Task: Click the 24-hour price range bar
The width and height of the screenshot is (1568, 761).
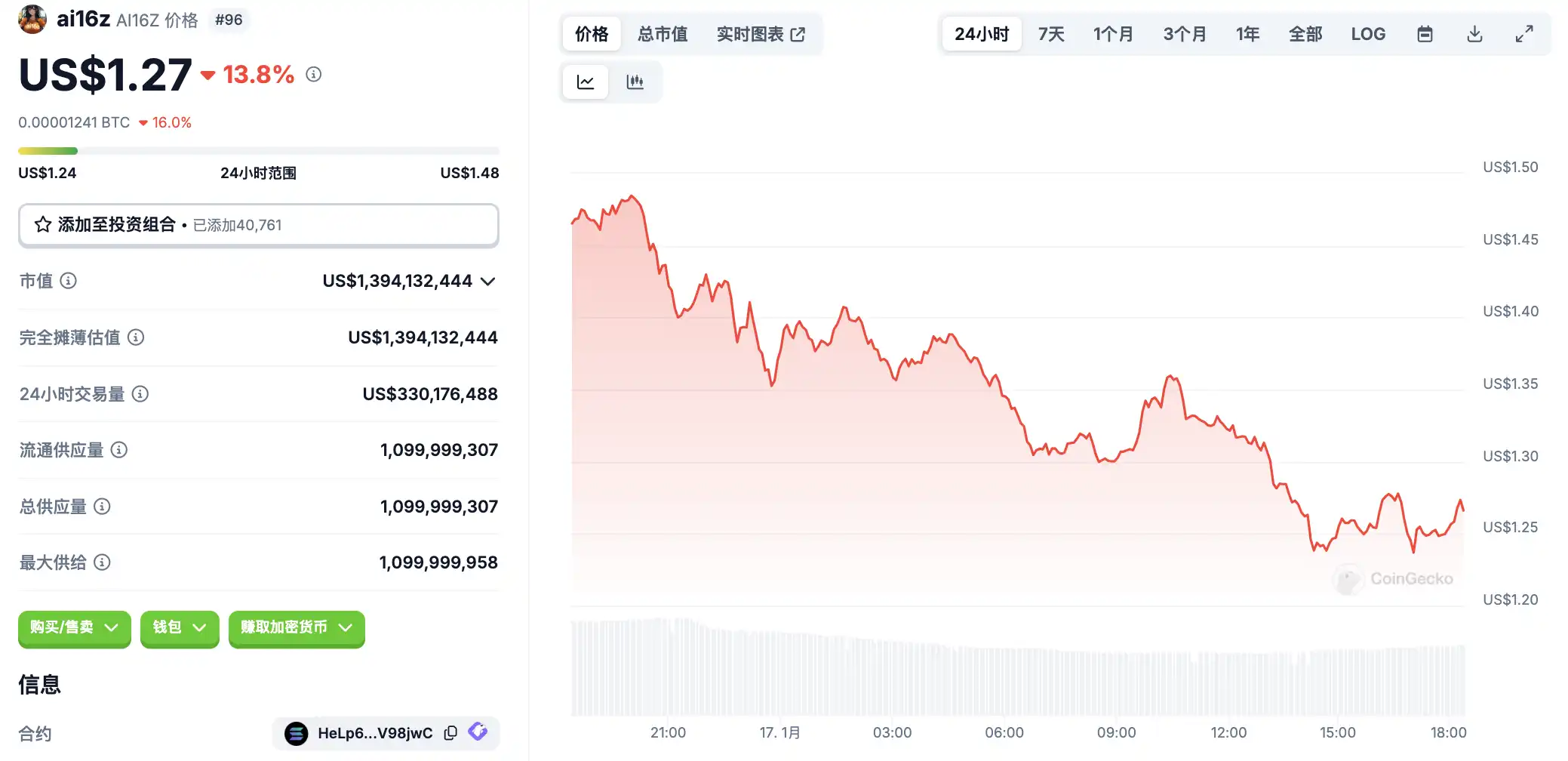Action: [x=258, y=151]
